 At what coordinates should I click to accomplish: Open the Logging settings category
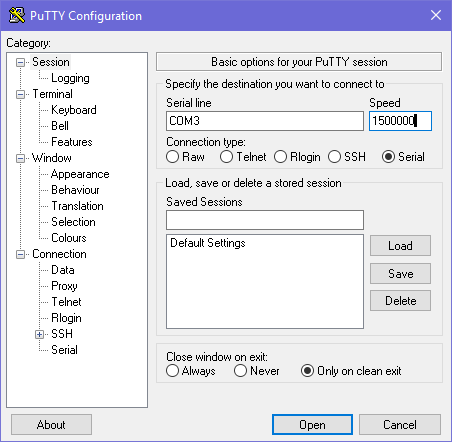[x=70, y=78]
